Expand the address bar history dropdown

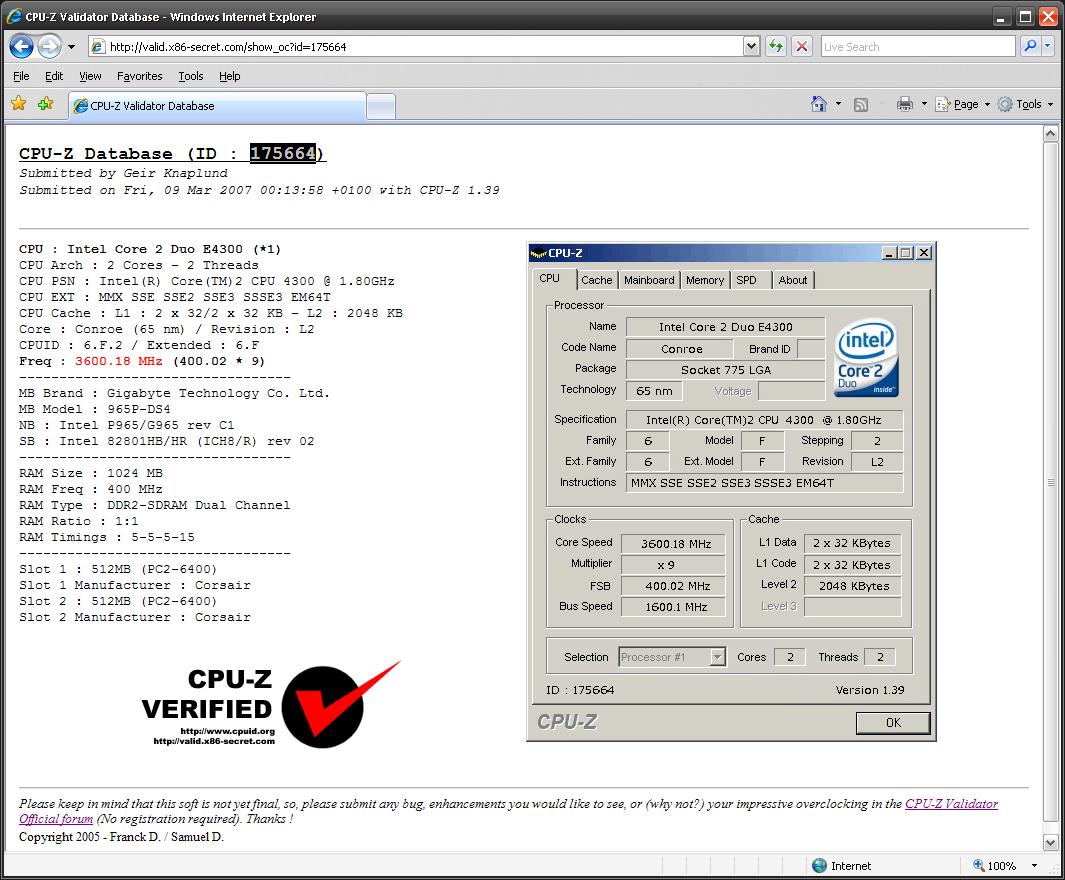pos(751,47)
